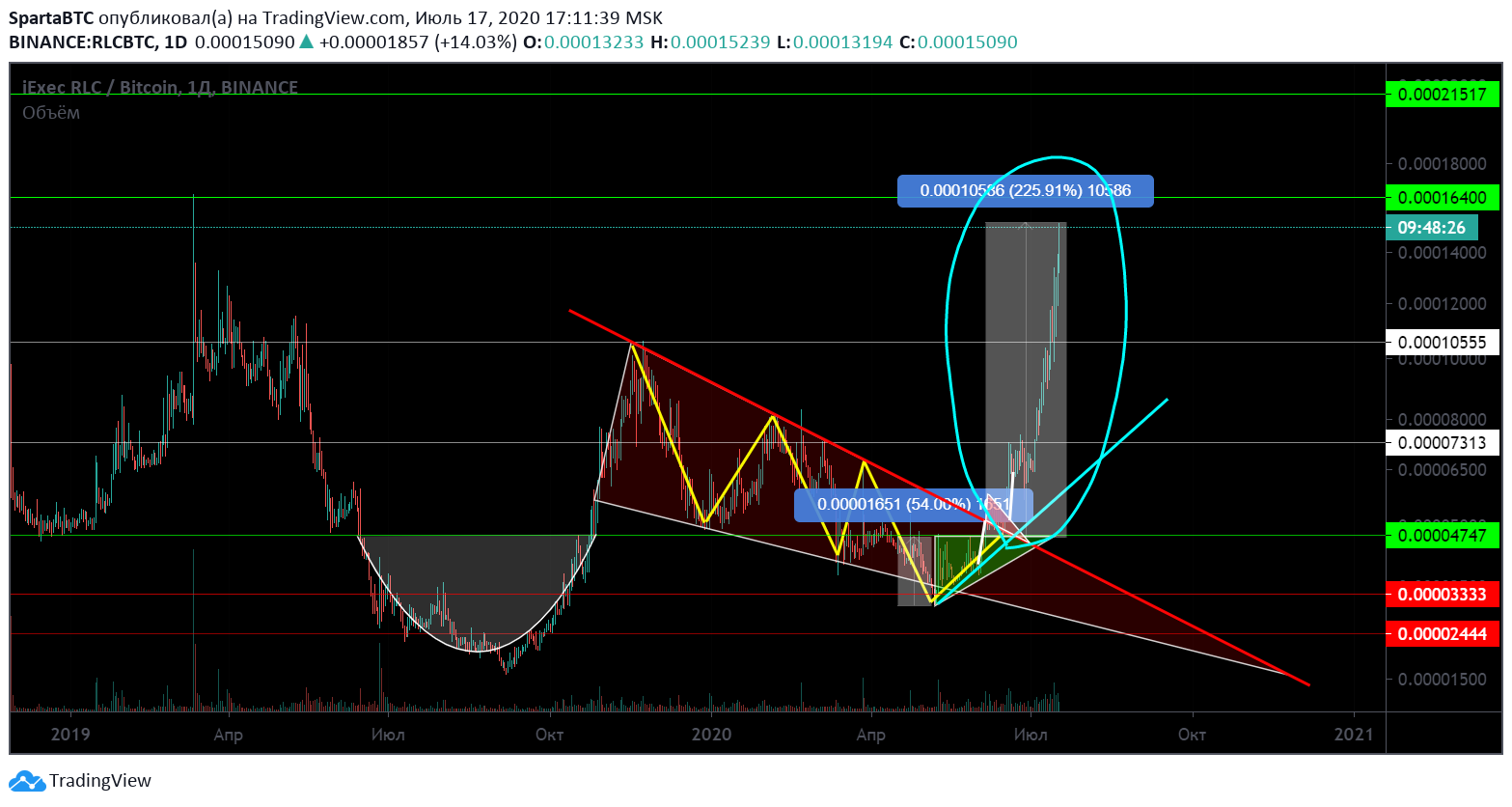Click the 0.00021517 green price label
1512x807 pixels.
tap(1442, 95)
